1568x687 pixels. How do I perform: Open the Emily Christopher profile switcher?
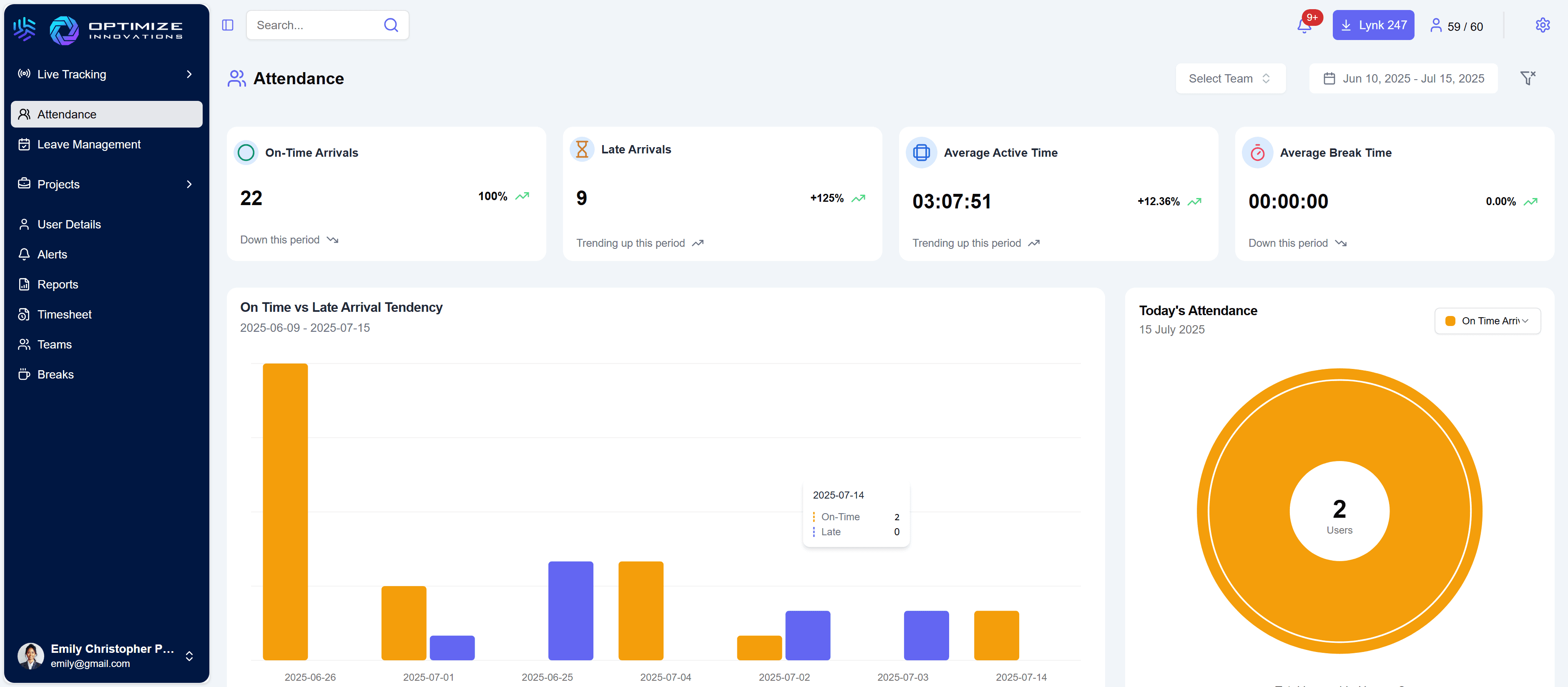[x=189, y=656]
